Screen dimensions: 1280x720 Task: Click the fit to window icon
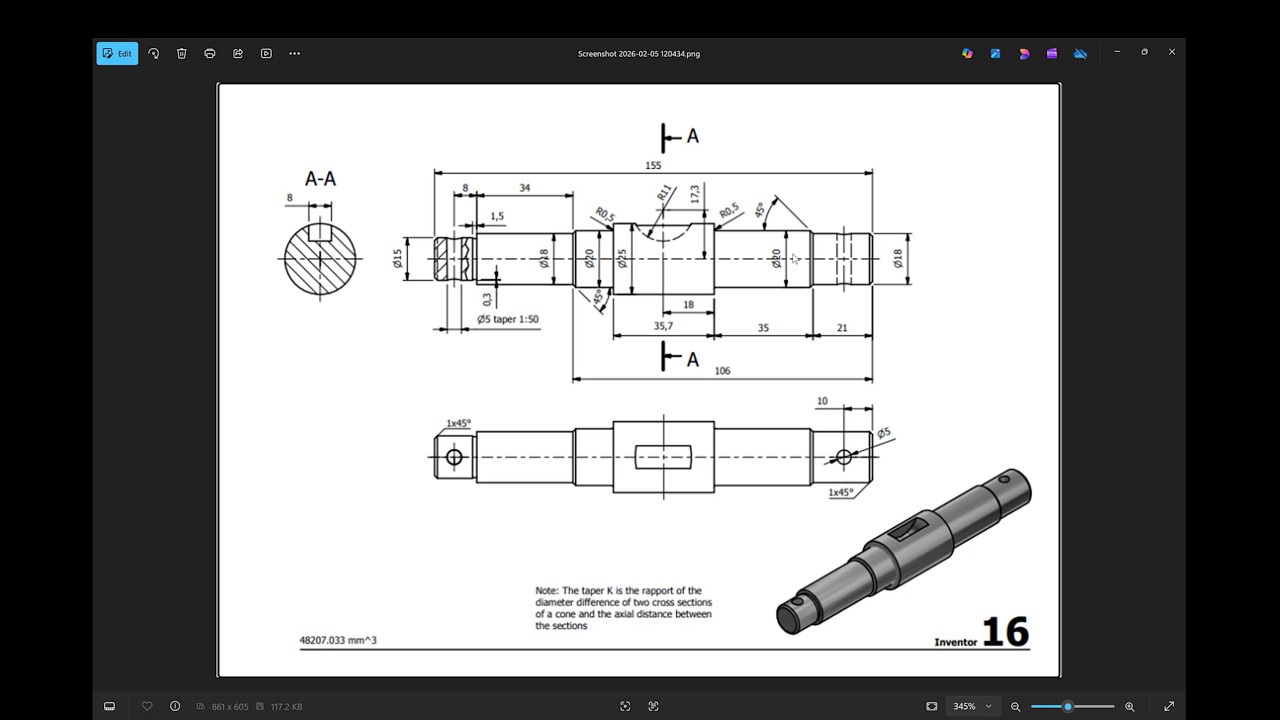coord(931,706)
